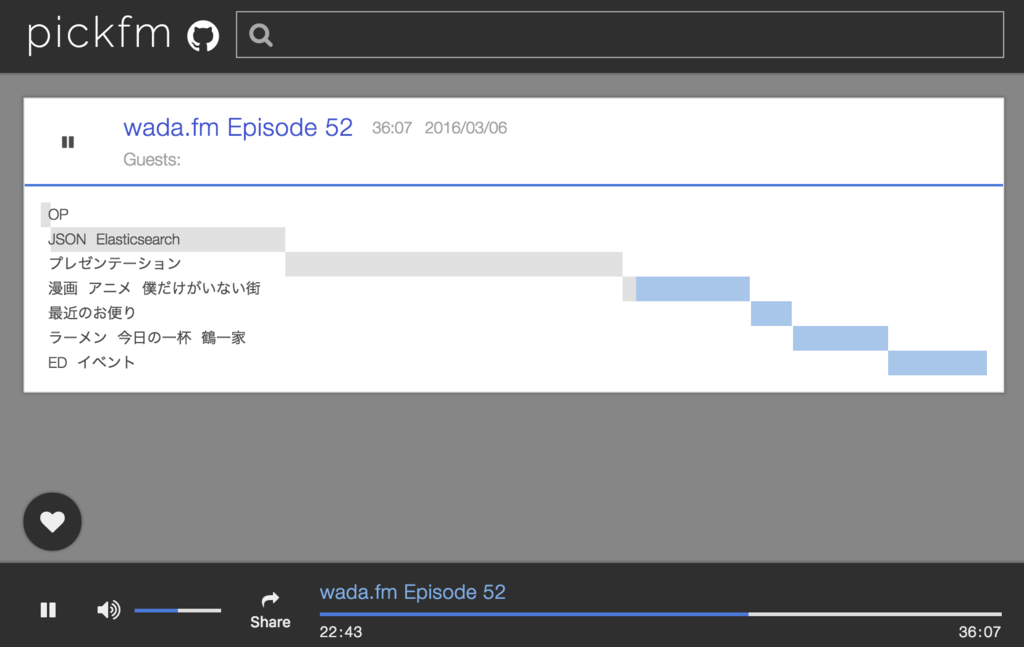This screenshot has width=1024, height=647.
Task: Pause playback in the bottom player
Action: coord(48,610)
